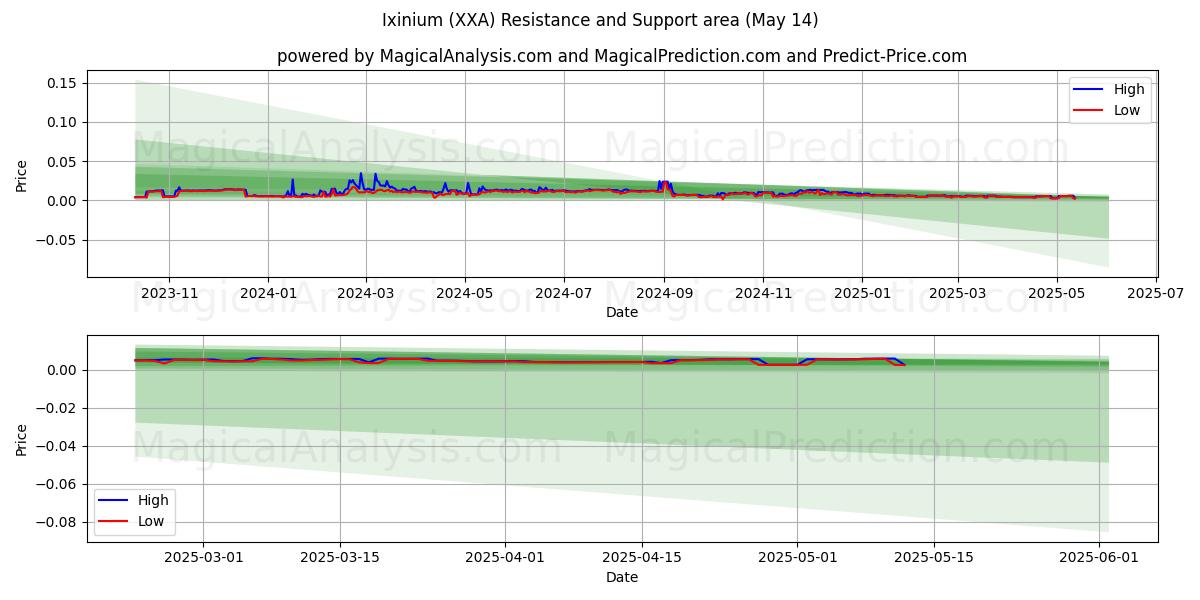Click the top chart's 'Price' y-axis label
Viewport: 1200px width, 600px height.
click(x=22, y=174)
